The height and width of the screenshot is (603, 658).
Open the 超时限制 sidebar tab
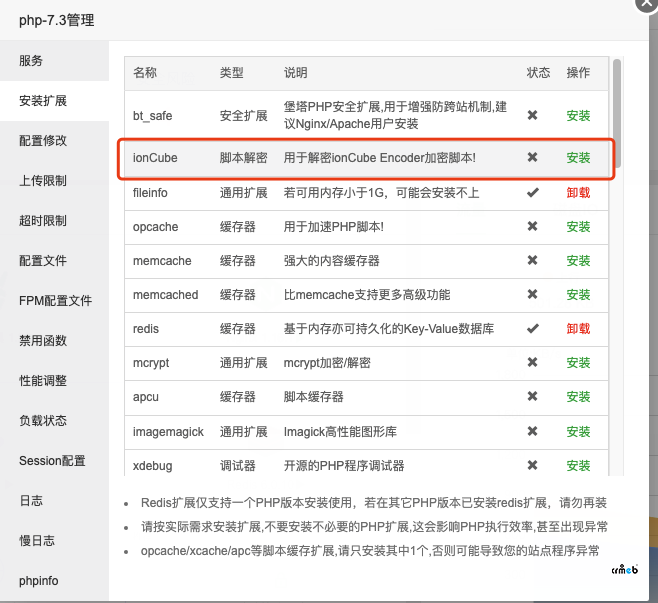[x=43, y=221]
